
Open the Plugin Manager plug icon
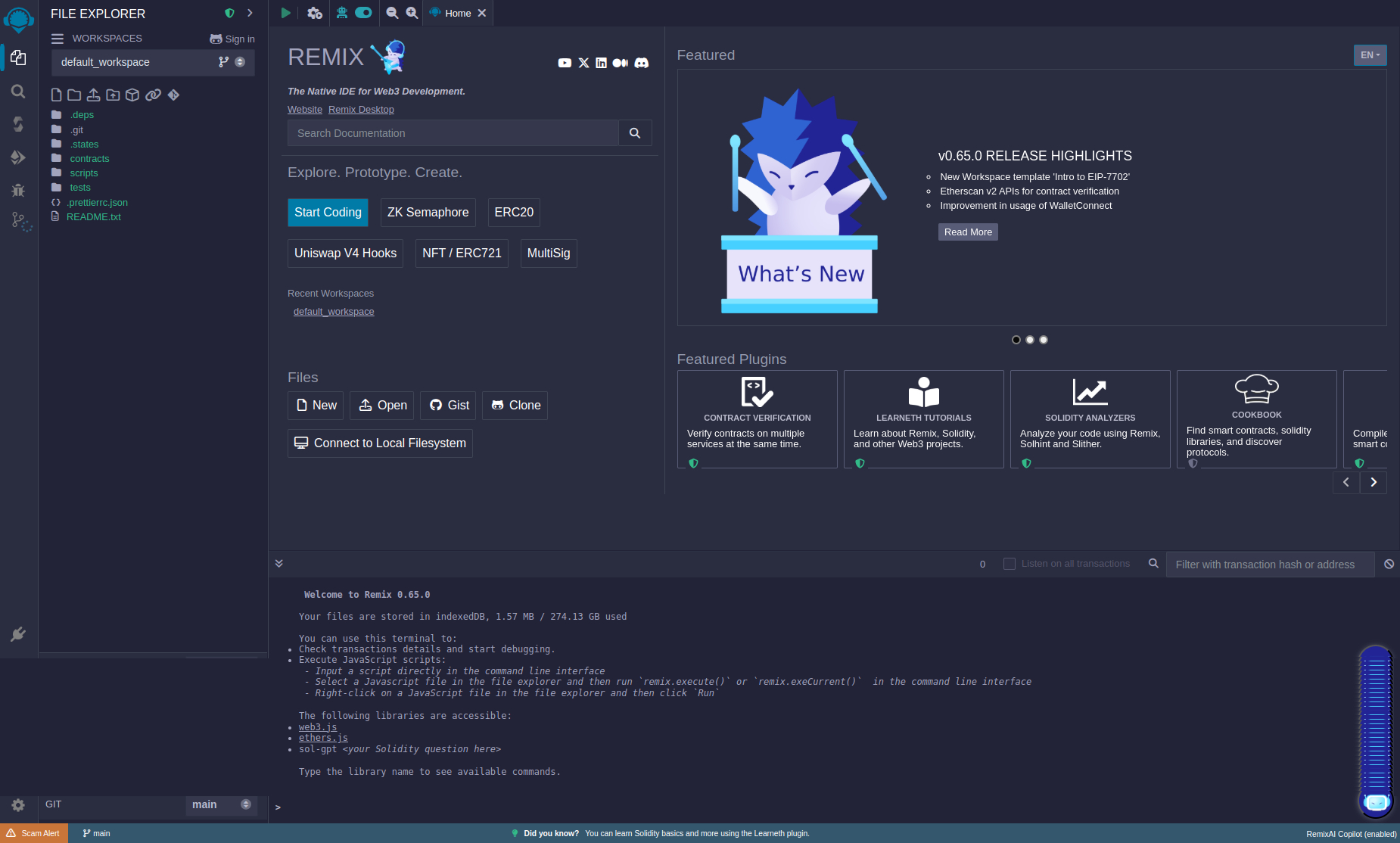(x=18, y=634)
